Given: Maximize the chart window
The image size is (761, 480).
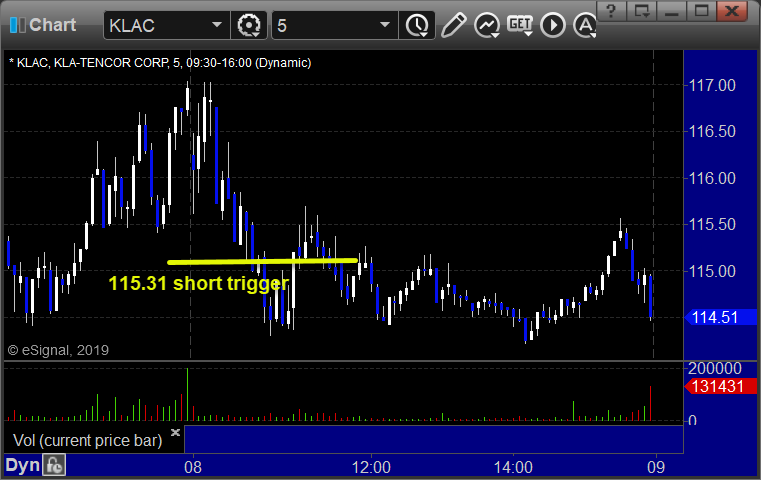Looking at the screenshot, I should tap(701, 11).
